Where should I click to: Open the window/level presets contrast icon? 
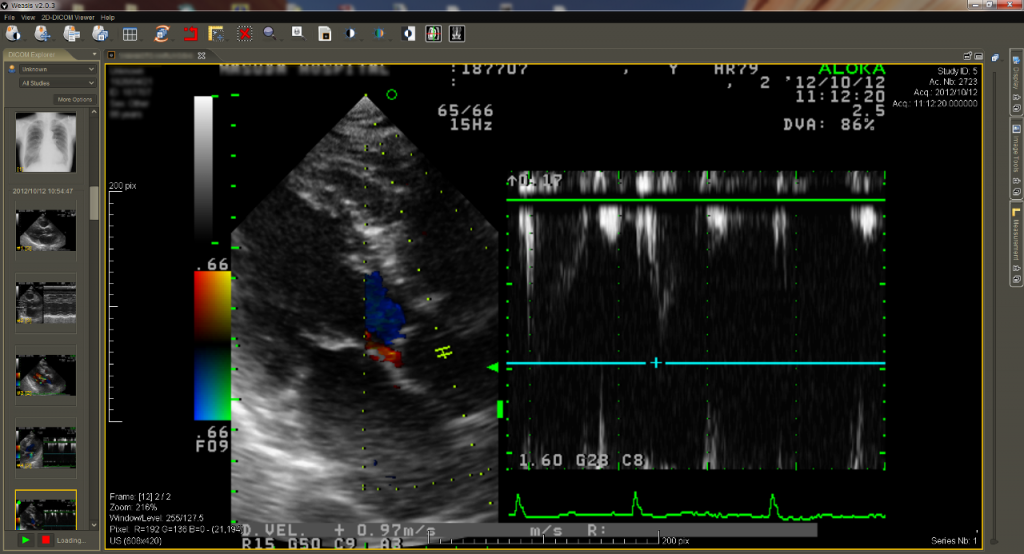(x=351, y=33)
